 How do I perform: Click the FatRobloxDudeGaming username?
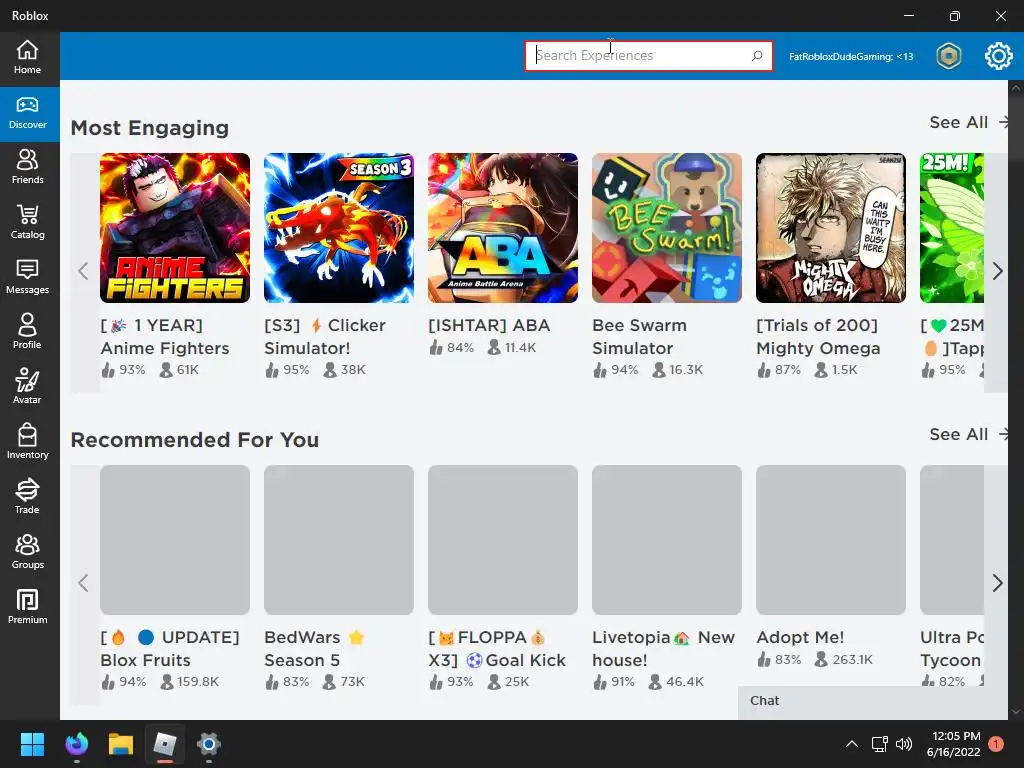point(851,57)
